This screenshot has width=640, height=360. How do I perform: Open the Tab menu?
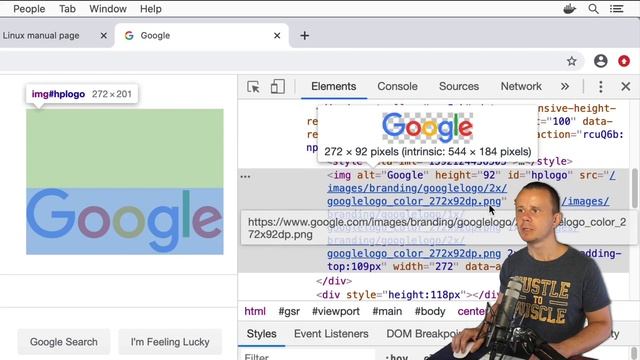pos(67,9)
